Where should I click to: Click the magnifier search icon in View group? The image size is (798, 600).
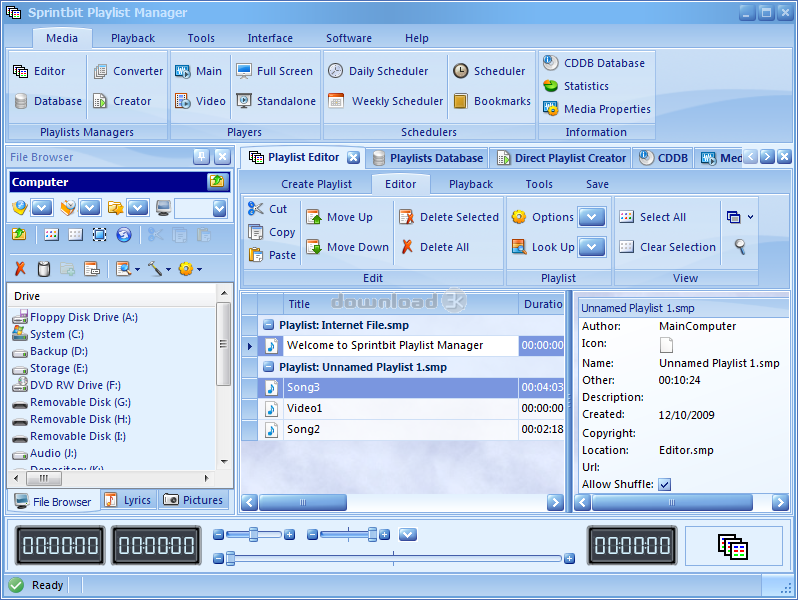[740, 247]
